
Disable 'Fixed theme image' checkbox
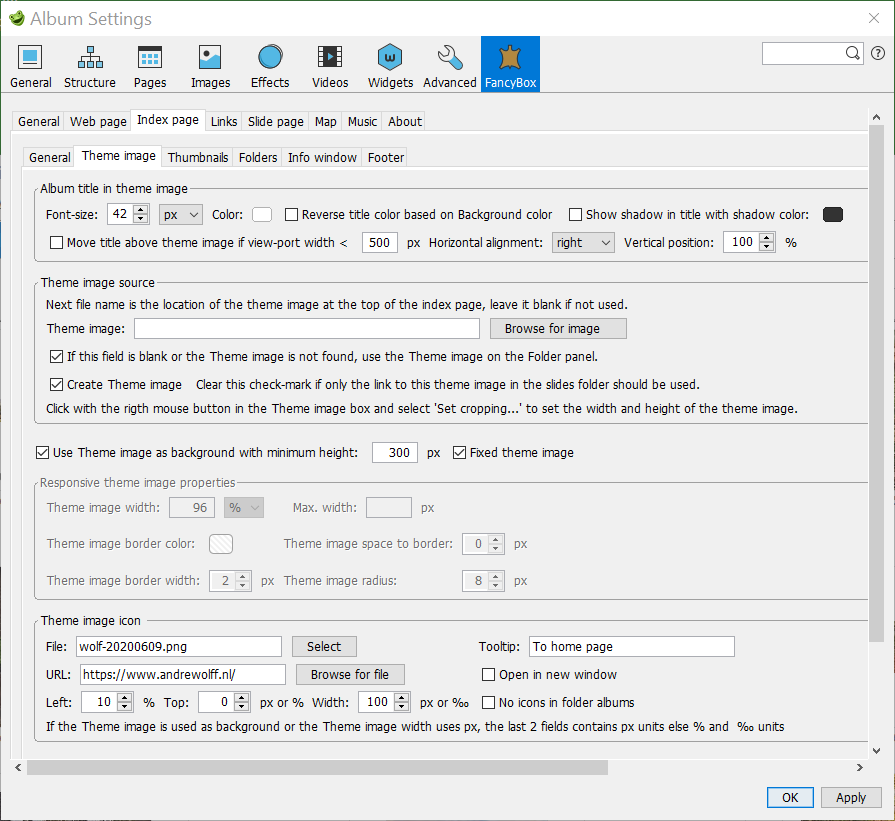click(457, 452)
